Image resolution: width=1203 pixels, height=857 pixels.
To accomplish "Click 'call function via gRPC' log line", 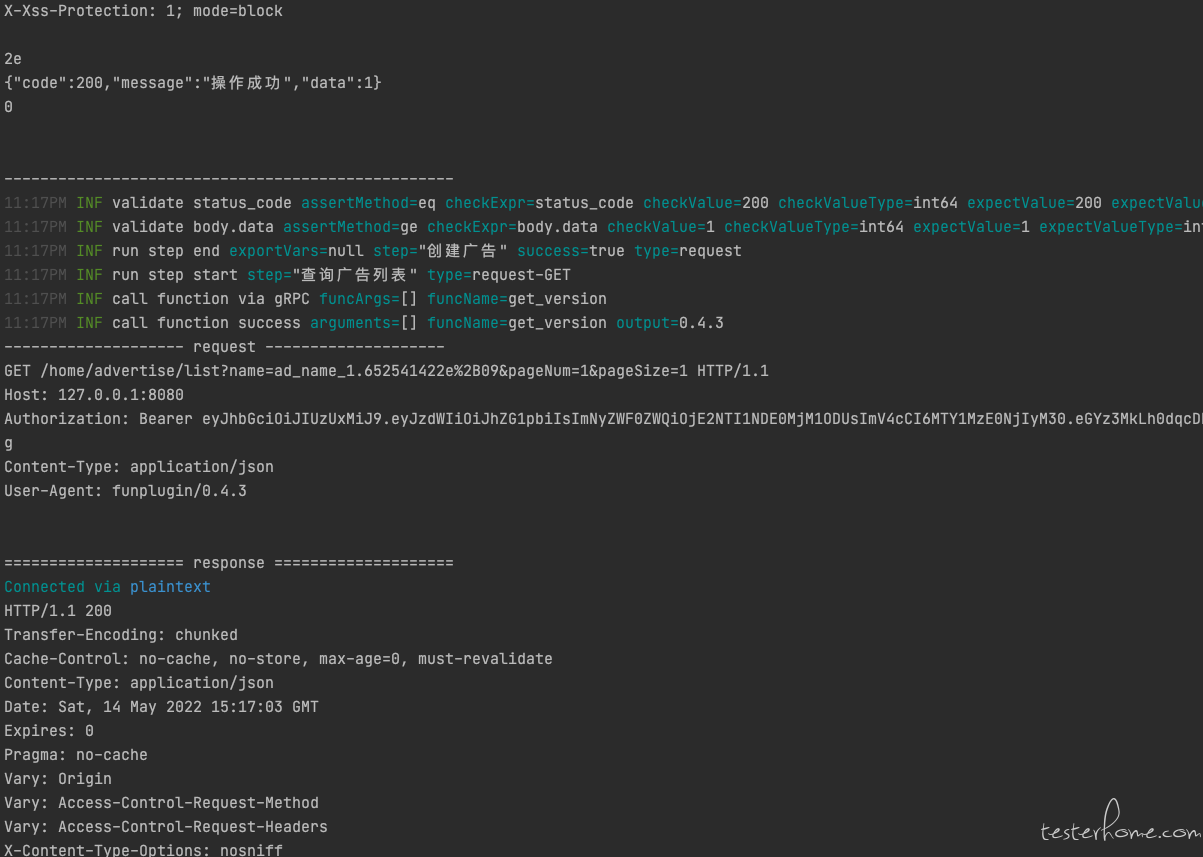I will point(305,299).
